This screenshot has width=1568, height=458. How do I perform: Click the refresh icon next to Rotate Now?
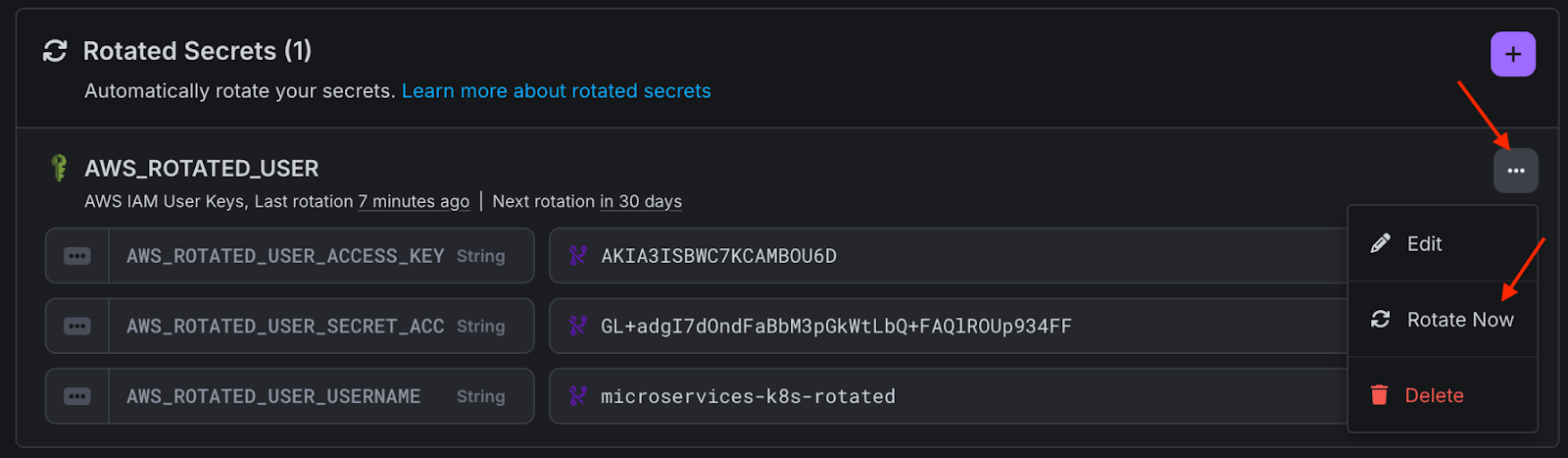[1380, 319]
